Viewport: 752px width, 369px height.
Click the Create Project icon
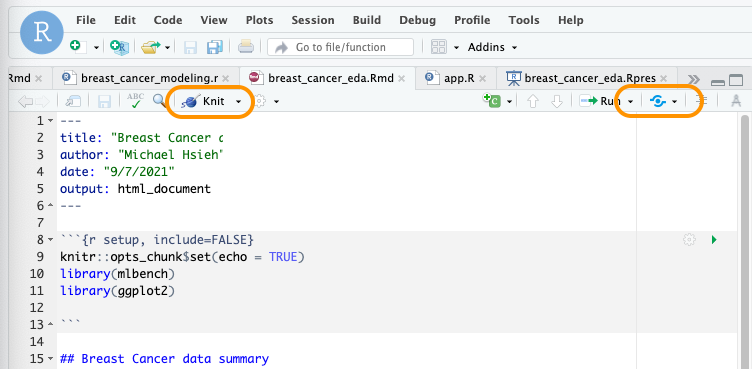click(x=118, y=47)
